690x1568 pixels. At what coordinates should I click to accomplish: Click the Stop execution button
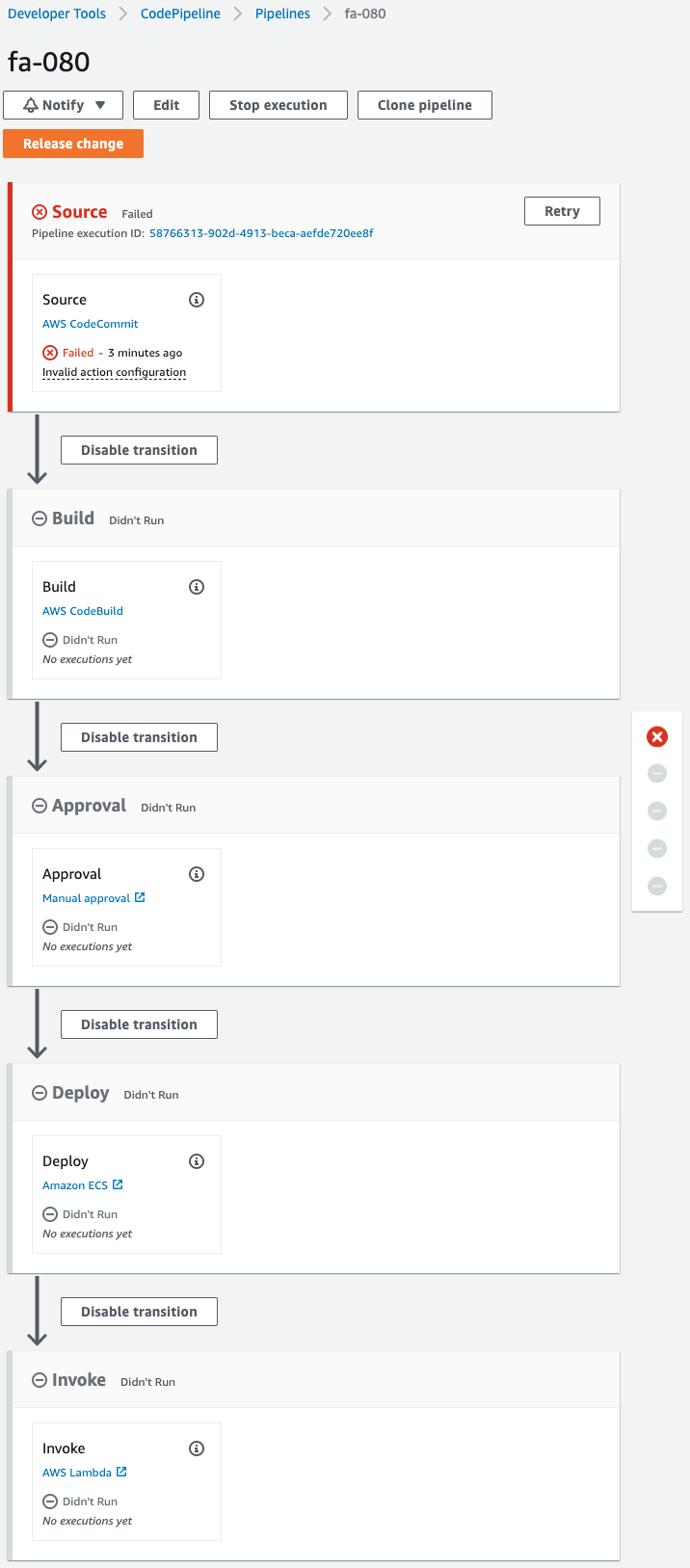[x=278, y=105]
